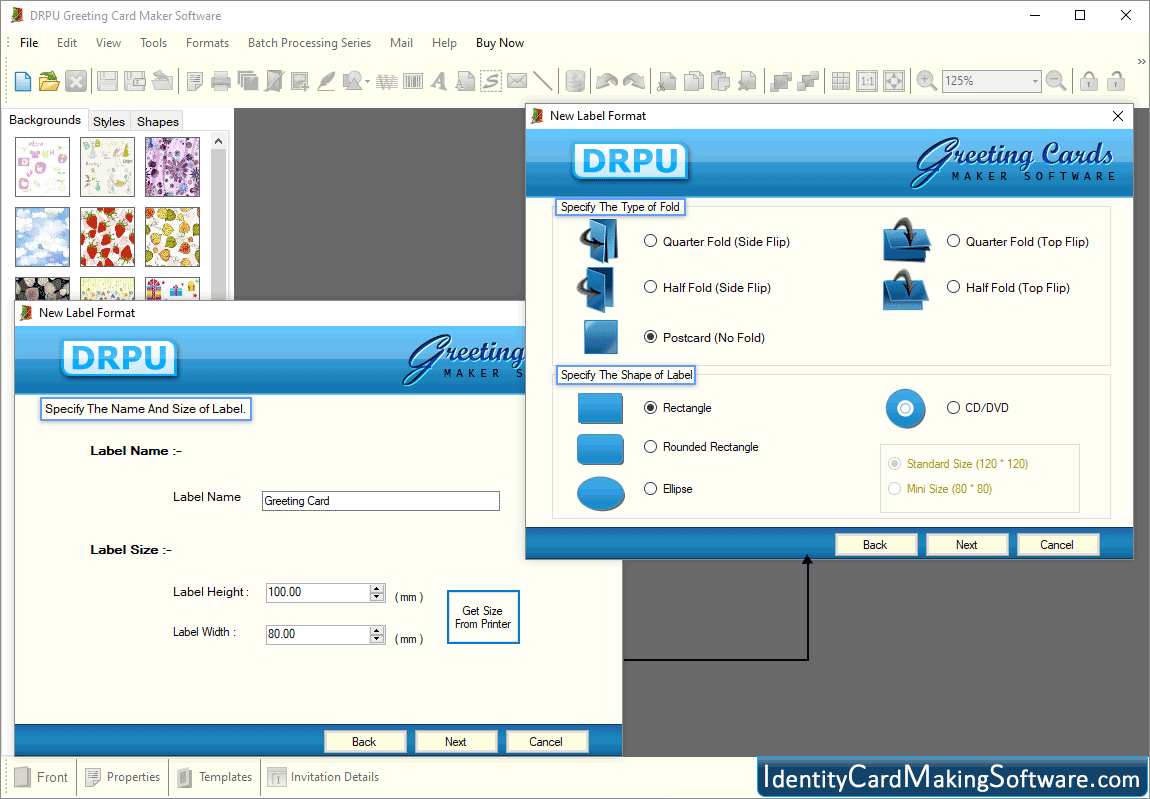1150x799 pixels.
Task: Increase Label Height with up arrow
Action: point(377,588)
